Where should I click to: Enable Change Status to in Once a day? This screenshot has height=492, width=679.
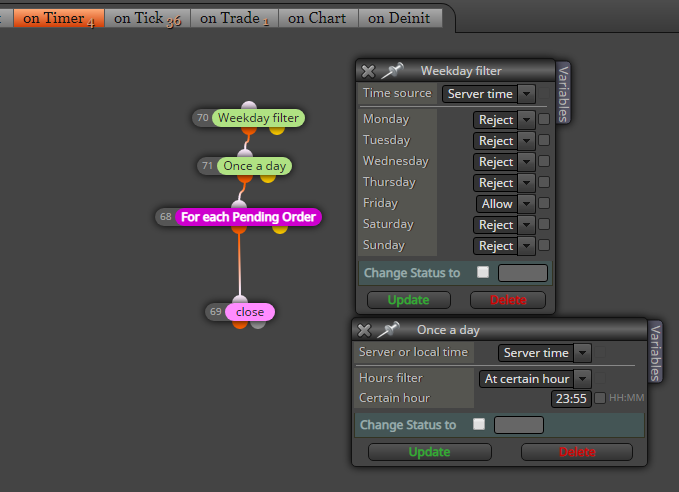[x=479, y=424]
